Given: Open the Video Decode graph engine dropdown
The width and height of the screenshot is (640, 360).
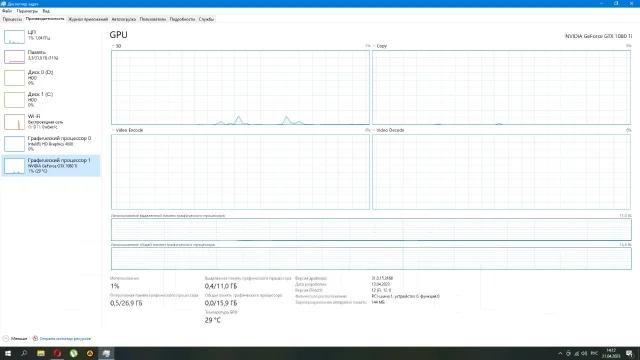Looking at the screenshot, I should pyautogui.click(x=388, y=130).
